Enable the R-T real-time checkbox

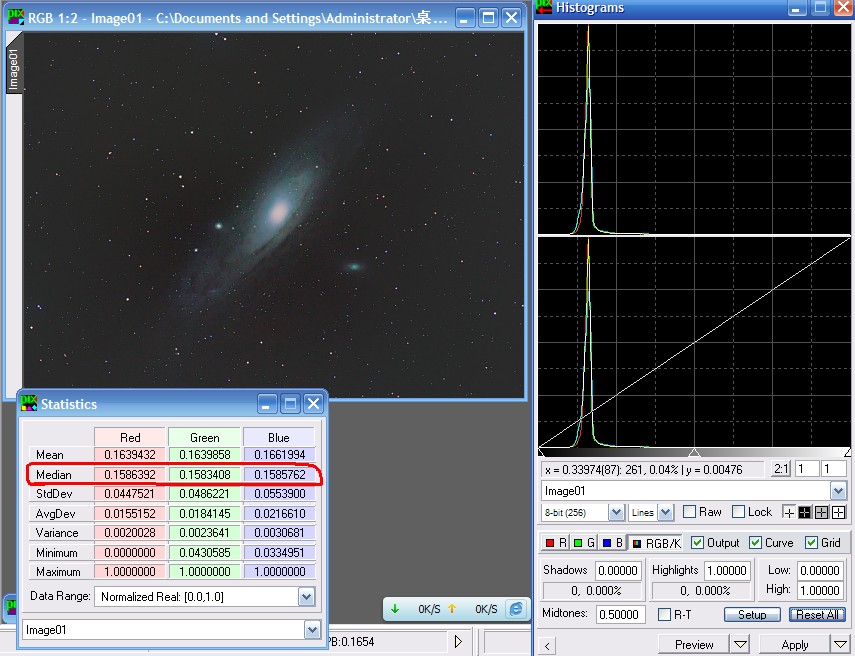[x=665, y=614]
